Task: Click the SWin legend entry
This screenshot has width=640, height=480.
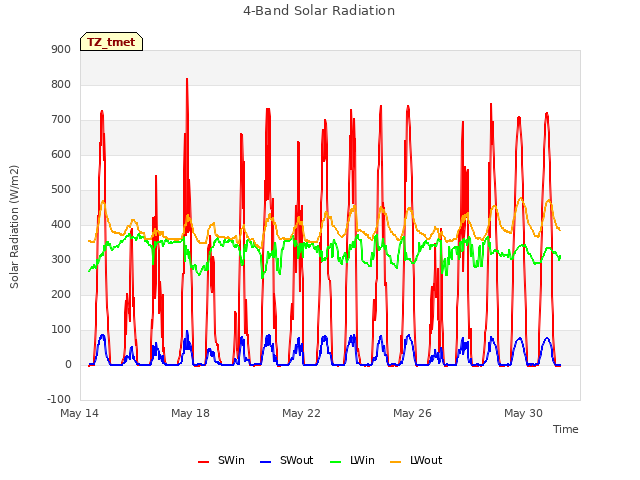Action: (x=221, y=460)
